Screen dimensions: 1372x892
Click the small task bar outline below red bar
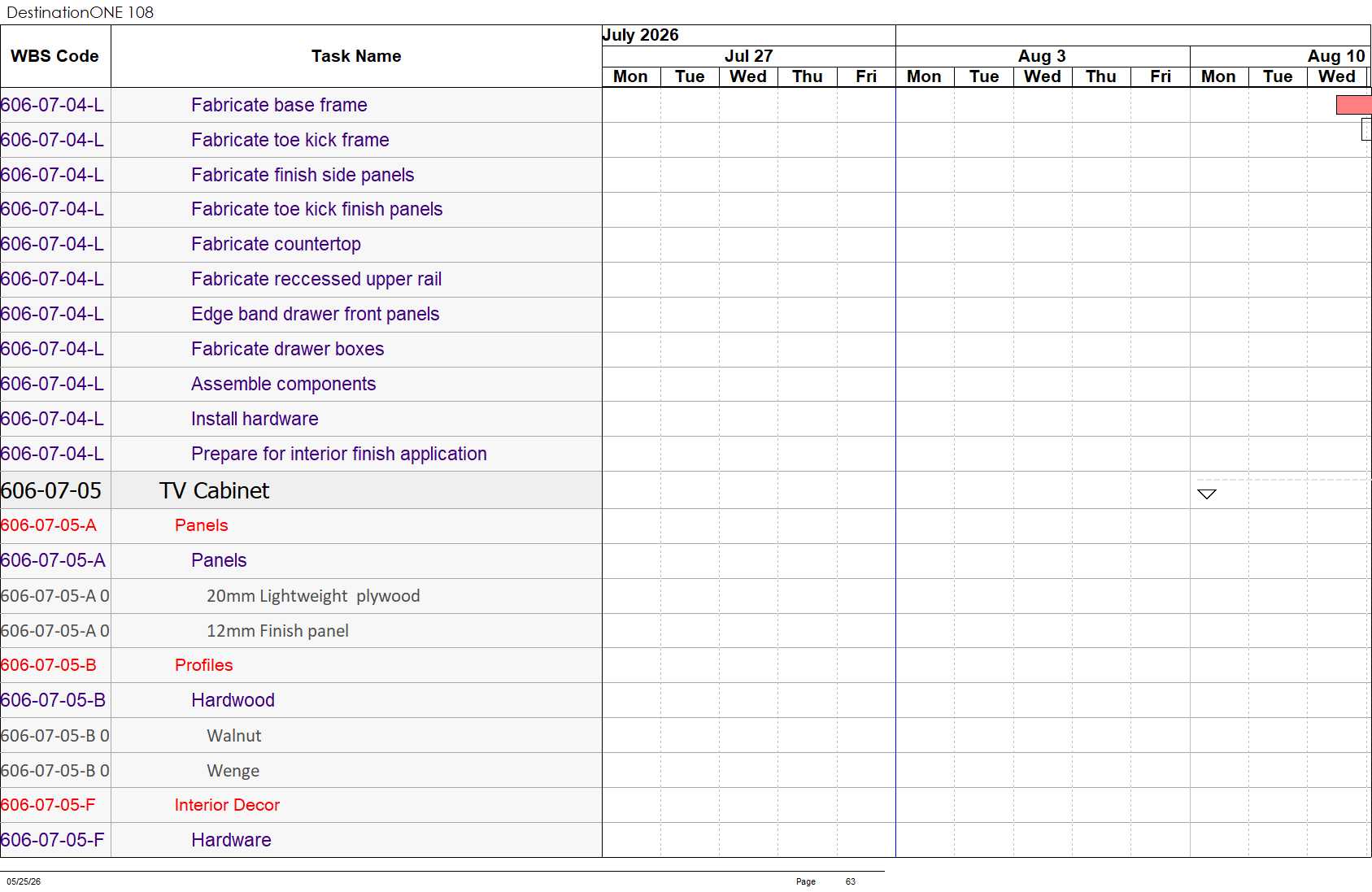click(x=1367, y=129)
